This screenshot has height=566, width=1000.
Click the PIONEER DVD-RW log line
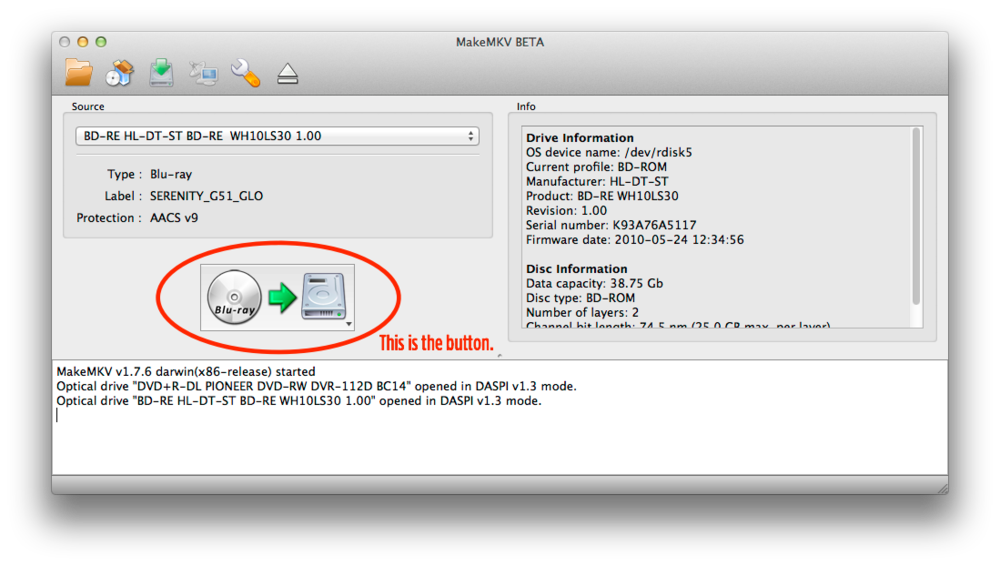(x=316, y=386)
